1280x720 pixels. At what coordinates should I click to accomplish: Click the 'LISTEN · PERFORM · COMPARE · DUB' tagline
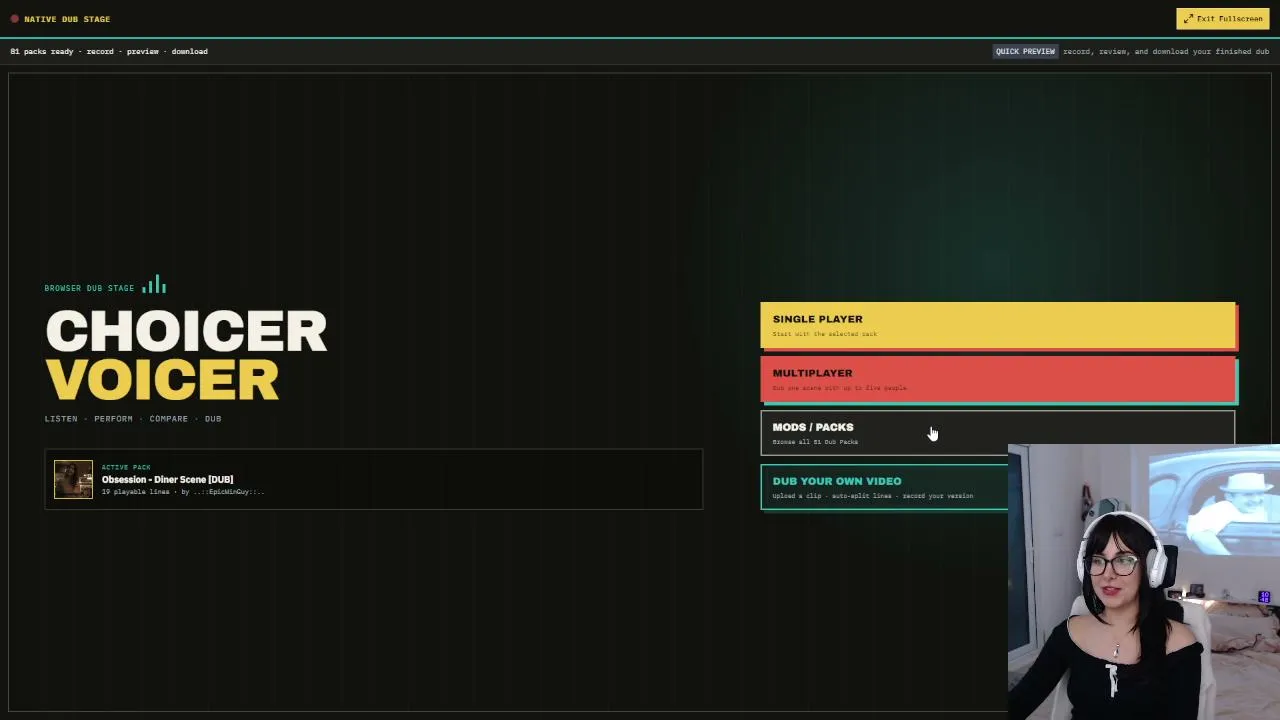coord(133,418)
